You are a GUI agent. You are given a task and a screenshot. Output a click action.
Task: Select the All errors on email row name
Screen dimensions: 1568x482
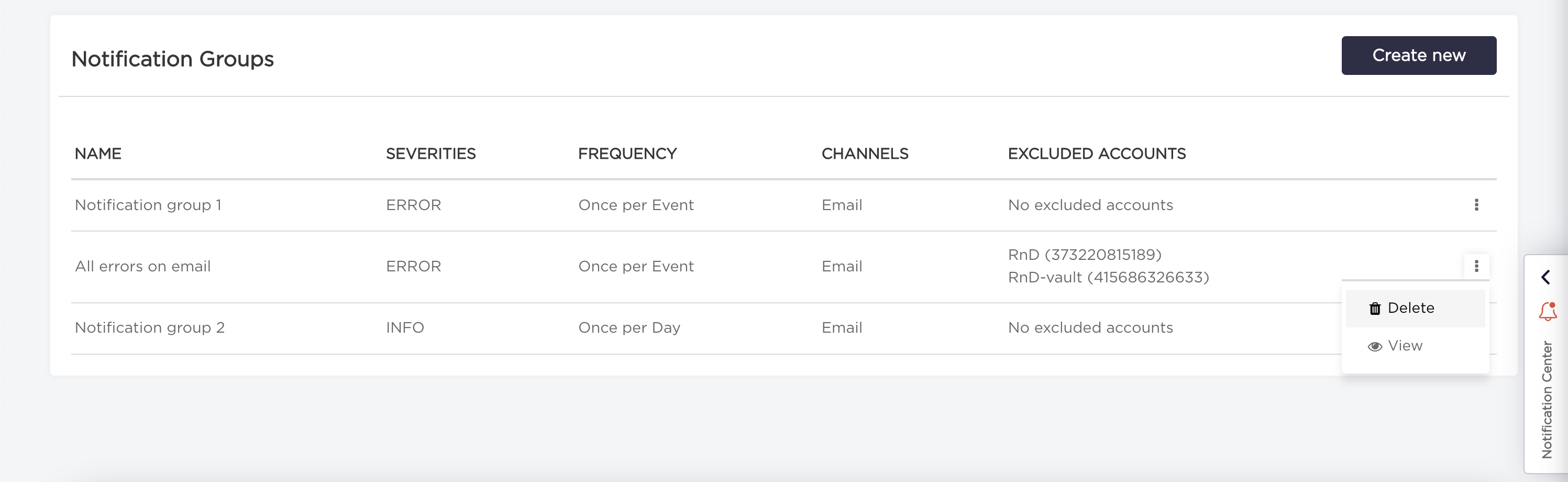(x=142, y=267)
